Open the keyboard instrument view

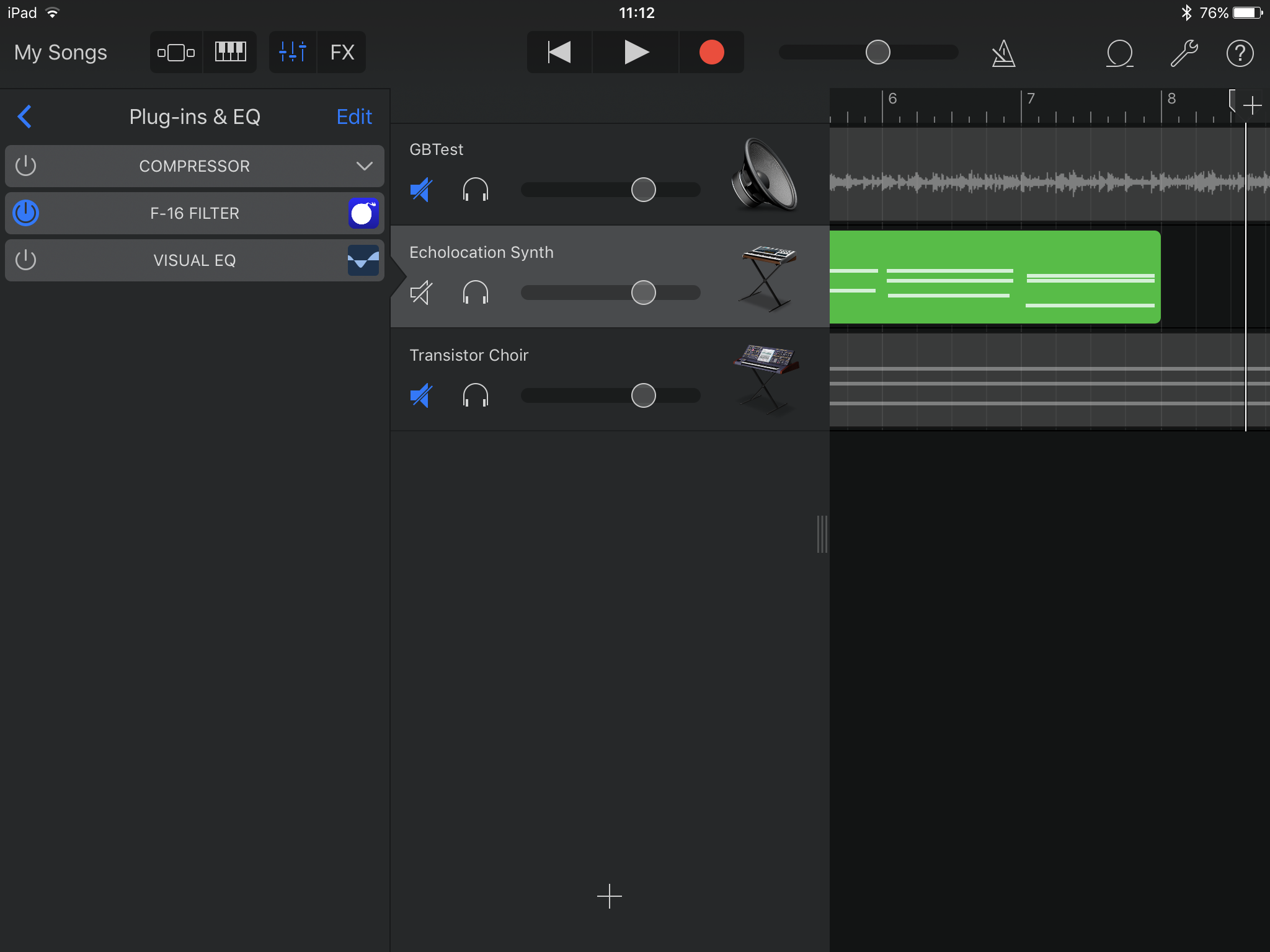230,53
